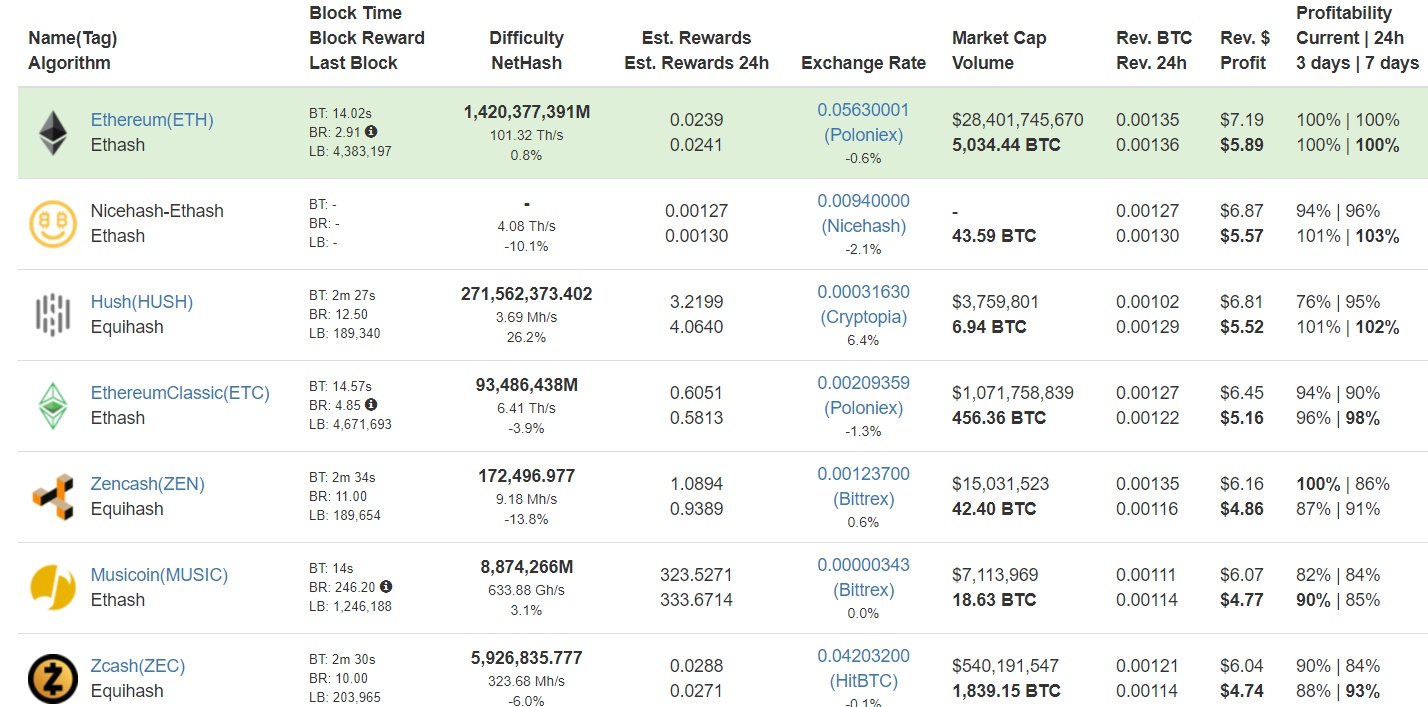Click the Difficulty NetHash column header
1428x707 pixels.
[526, 50]
